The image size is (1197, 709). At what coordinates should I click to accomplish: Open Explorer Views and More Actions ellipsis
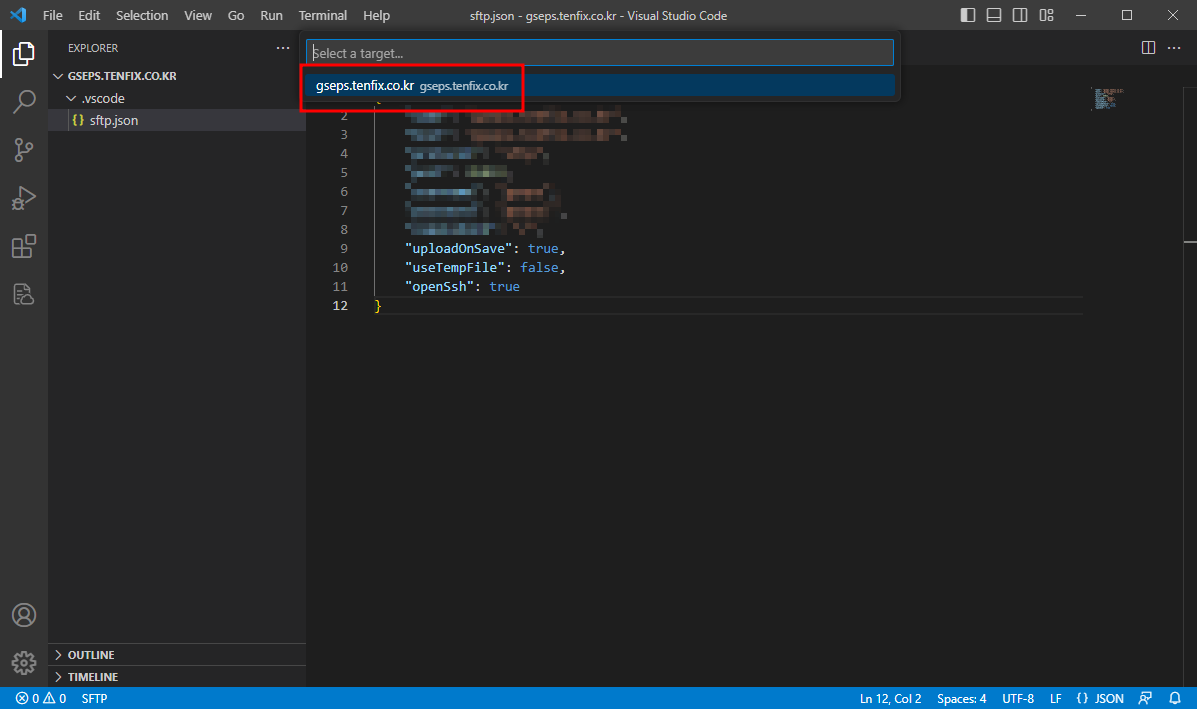(x=283, y=47)
